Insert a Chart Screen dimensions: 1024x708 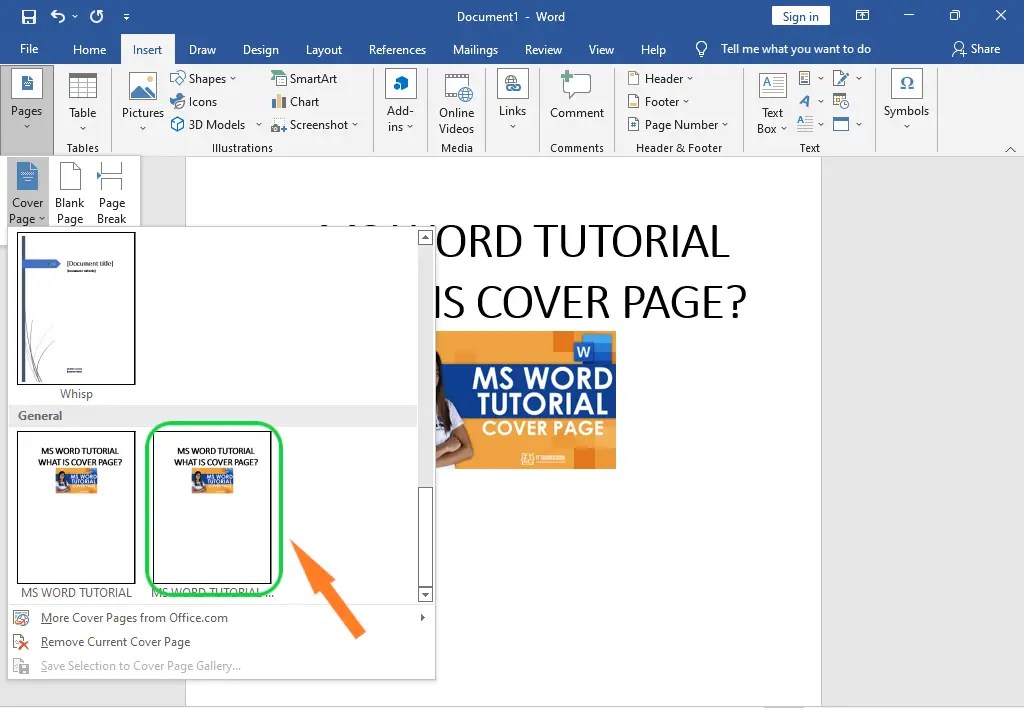295,101
